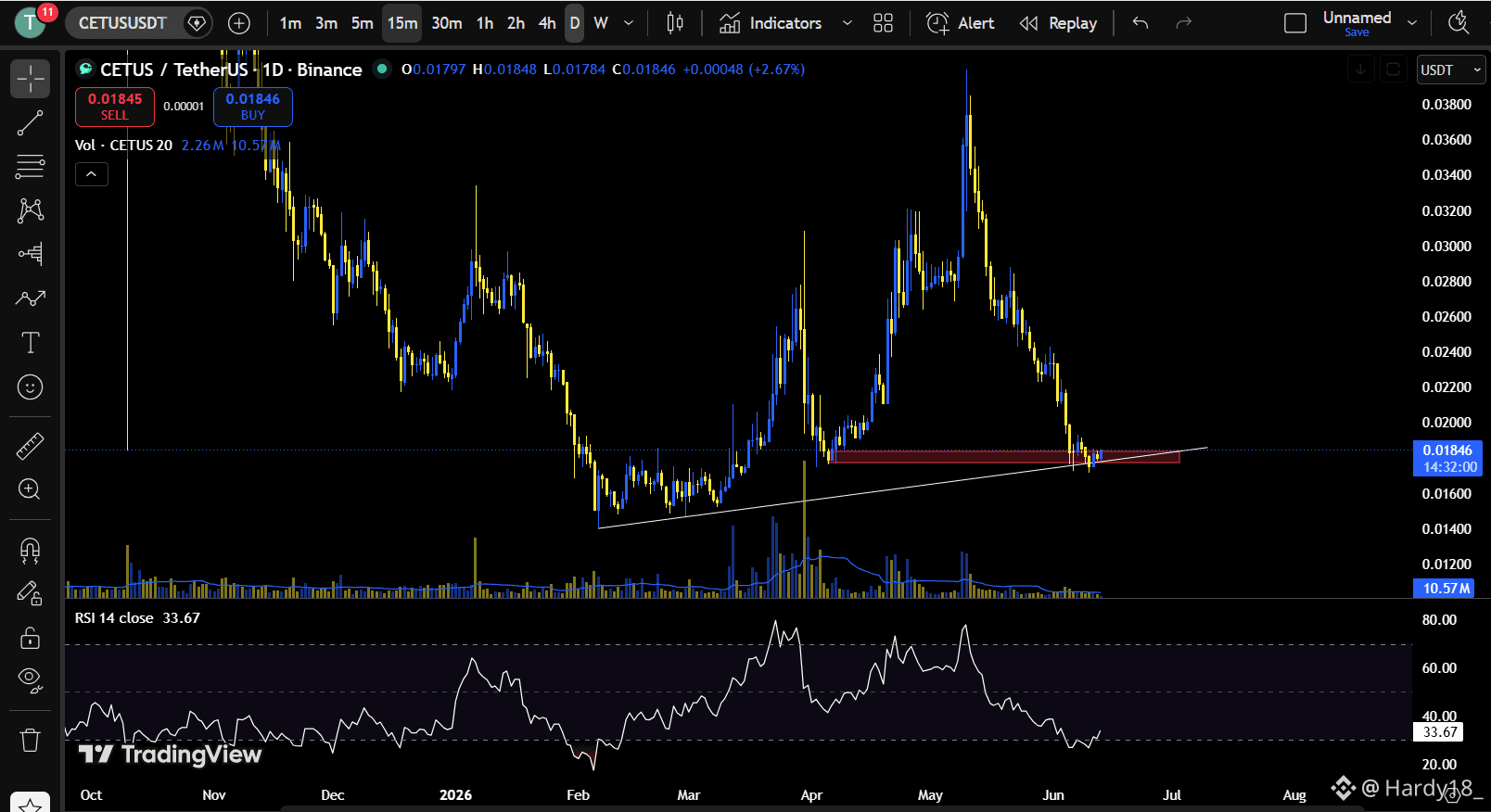The image size is (1491, 812).
Task: Switch to the 1h timeframe
Action: pyautogui.click(x=485, y=23)
